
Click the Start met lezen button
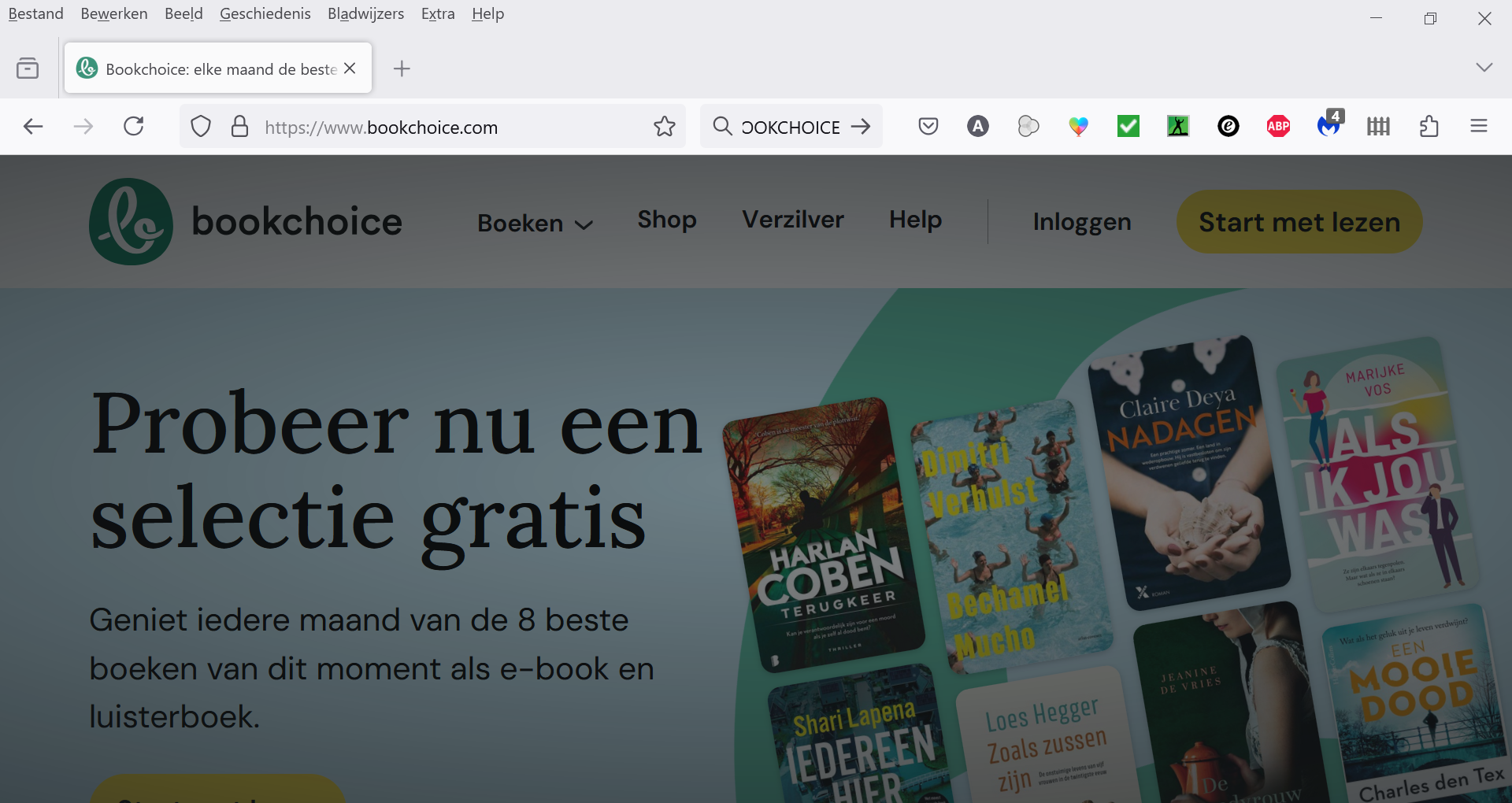pyautogui.click(x=1298, y=221)
